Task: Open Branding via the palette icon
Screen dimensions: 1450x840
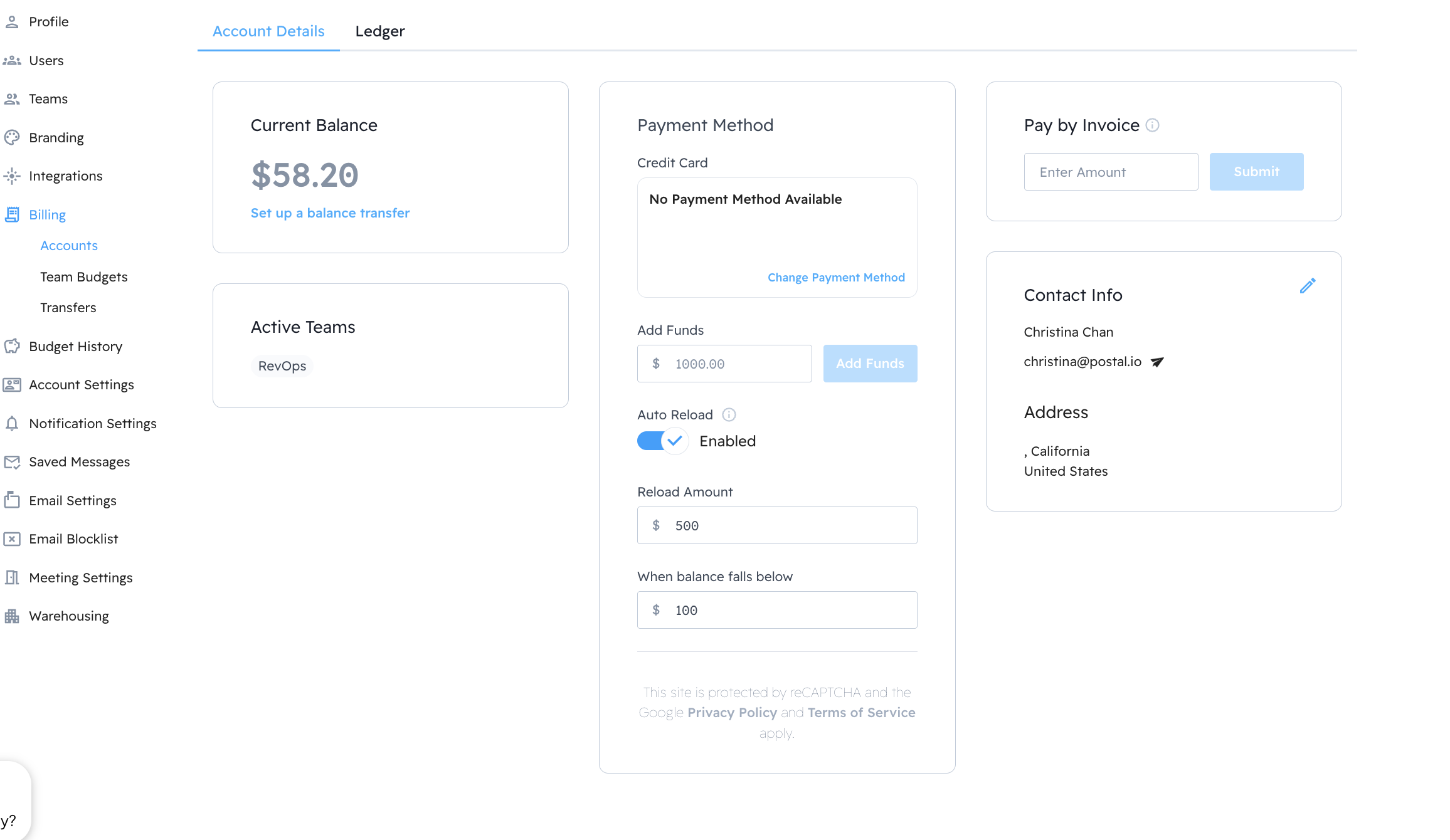Action: (12, 137)
